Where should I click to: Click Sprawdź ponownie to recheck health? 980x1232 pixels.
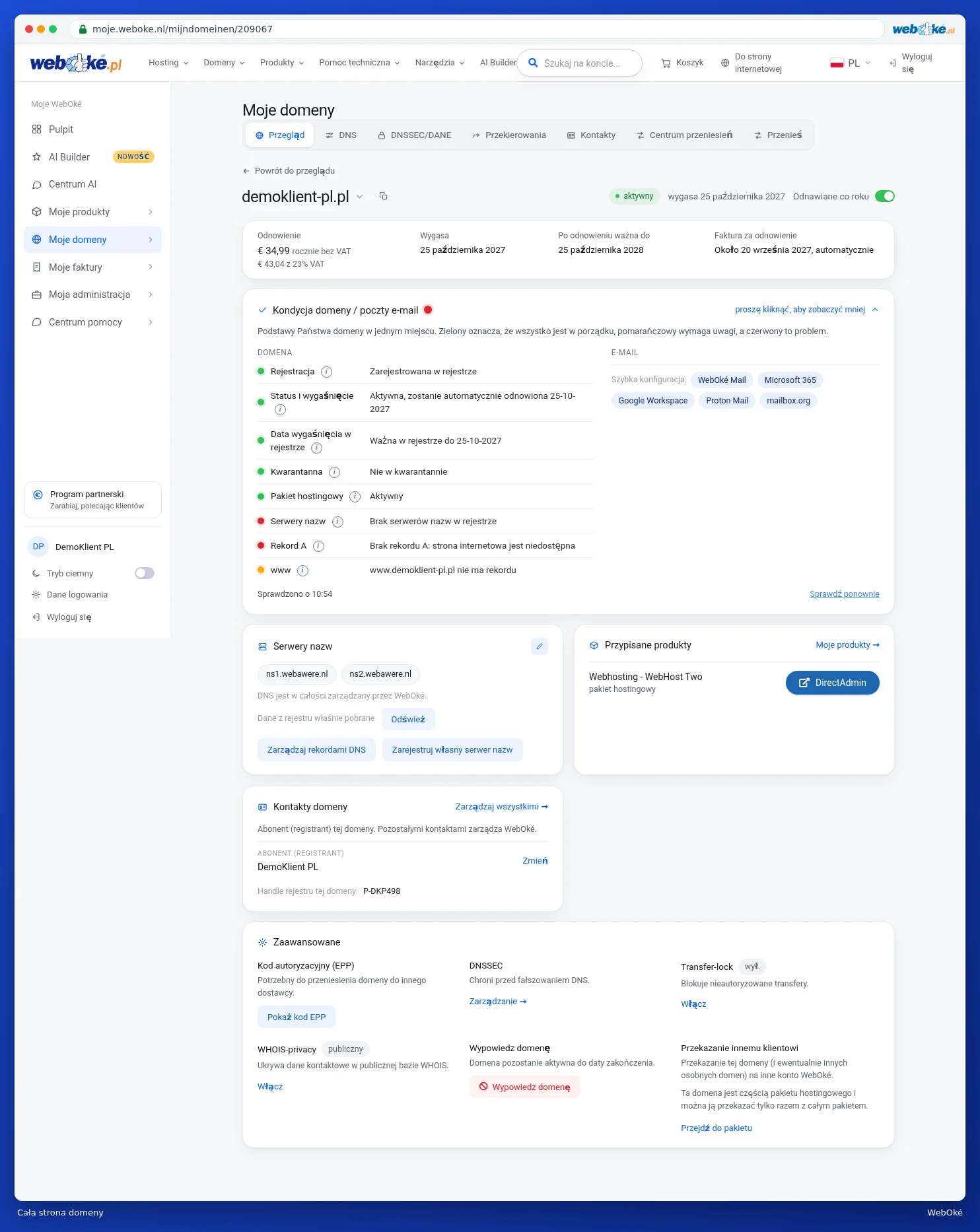click(845, 594)
